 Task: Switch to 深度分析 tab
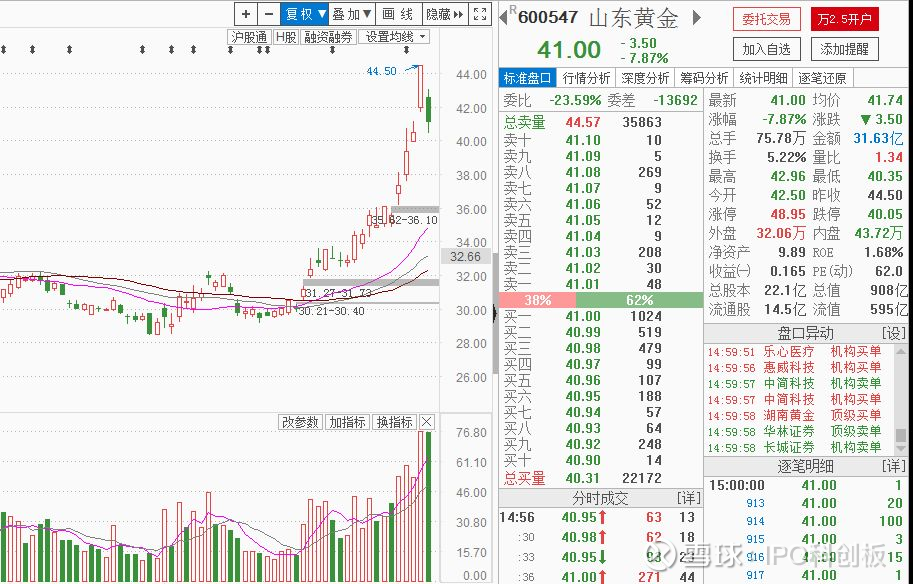point(645,78)
